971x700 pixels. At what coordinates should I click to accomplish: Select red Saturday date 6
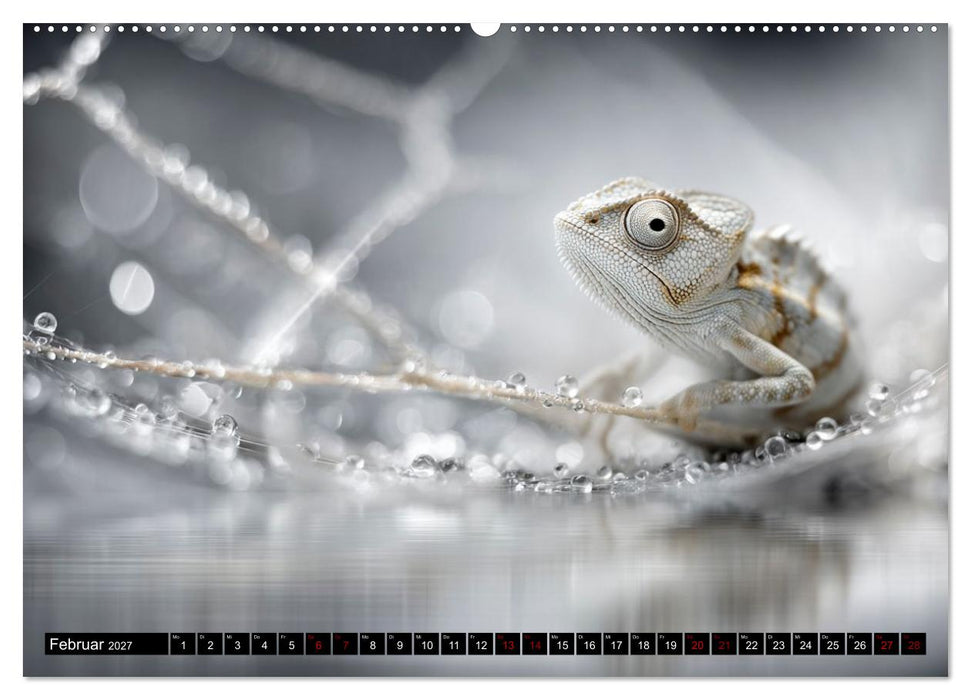[x=318, y=644]
